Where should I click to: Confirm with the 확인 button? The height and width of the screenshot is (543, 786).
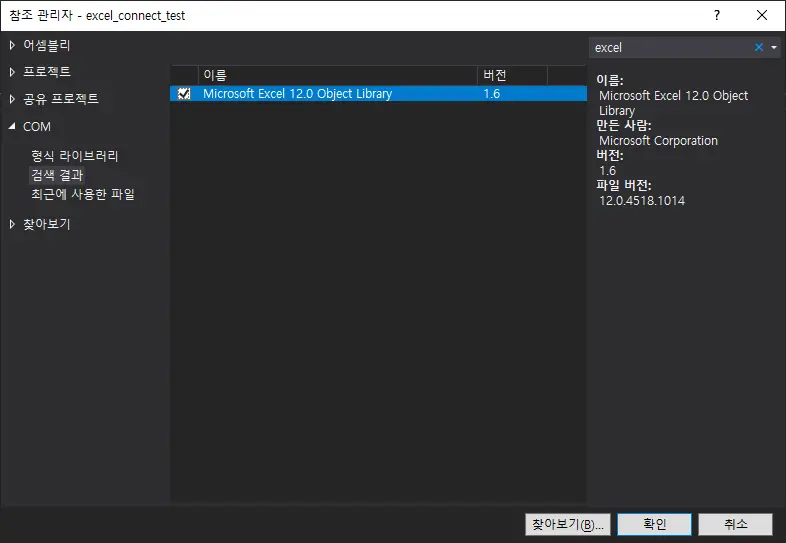click(654, 524)
